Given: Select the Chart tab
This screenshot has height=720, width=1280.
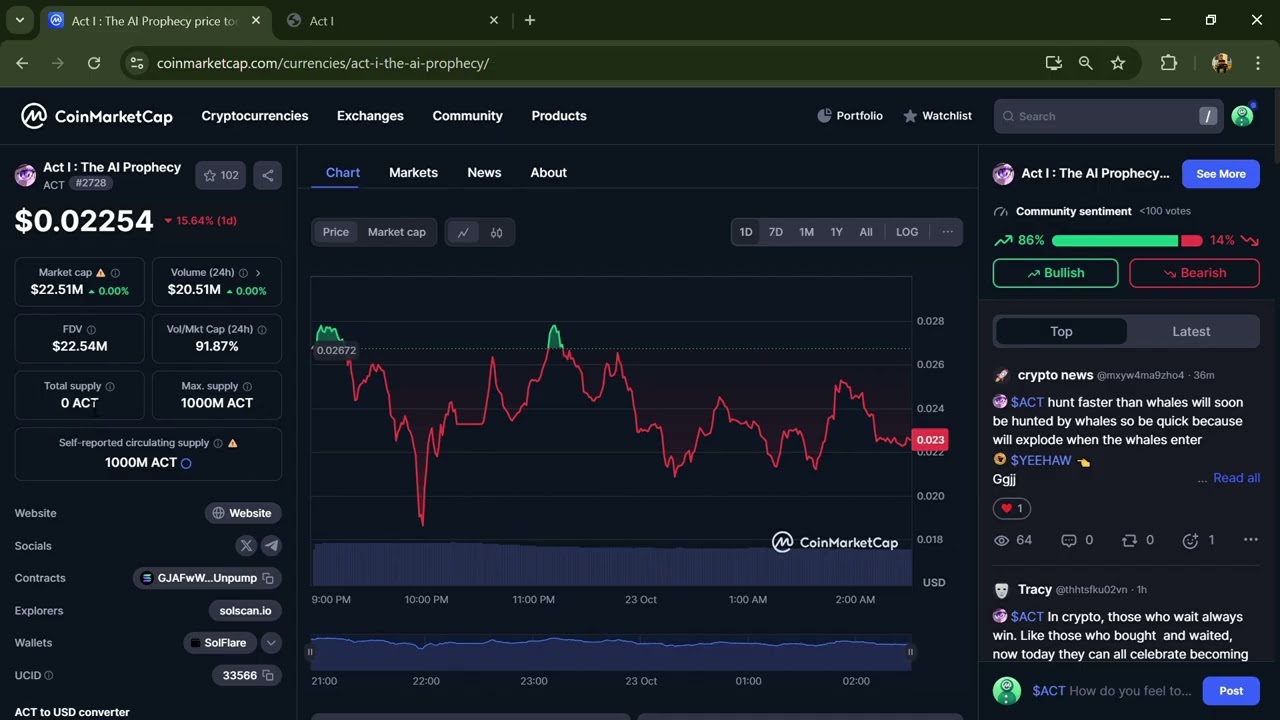Looking at the screenshot, I should pos(343,172).
